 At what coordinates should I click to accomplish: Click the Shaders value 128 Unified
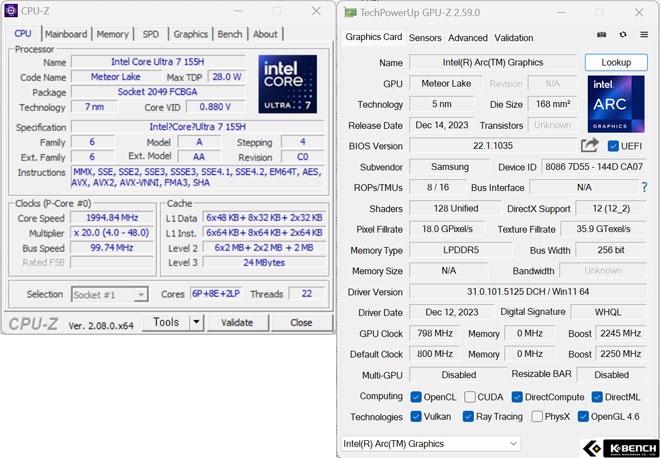456,208
